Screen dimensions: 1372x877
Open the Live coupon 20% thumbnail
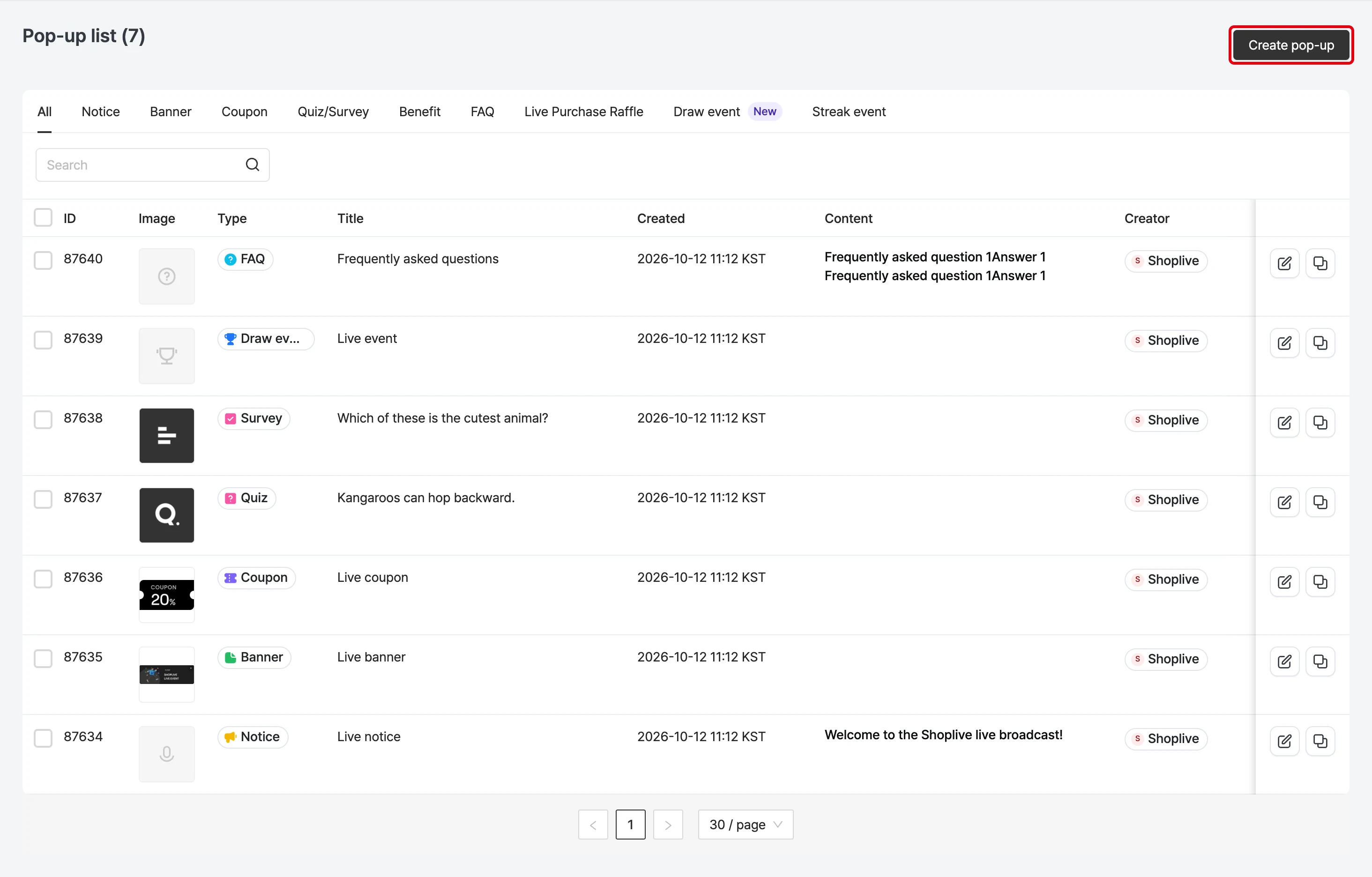click(167, 595)
